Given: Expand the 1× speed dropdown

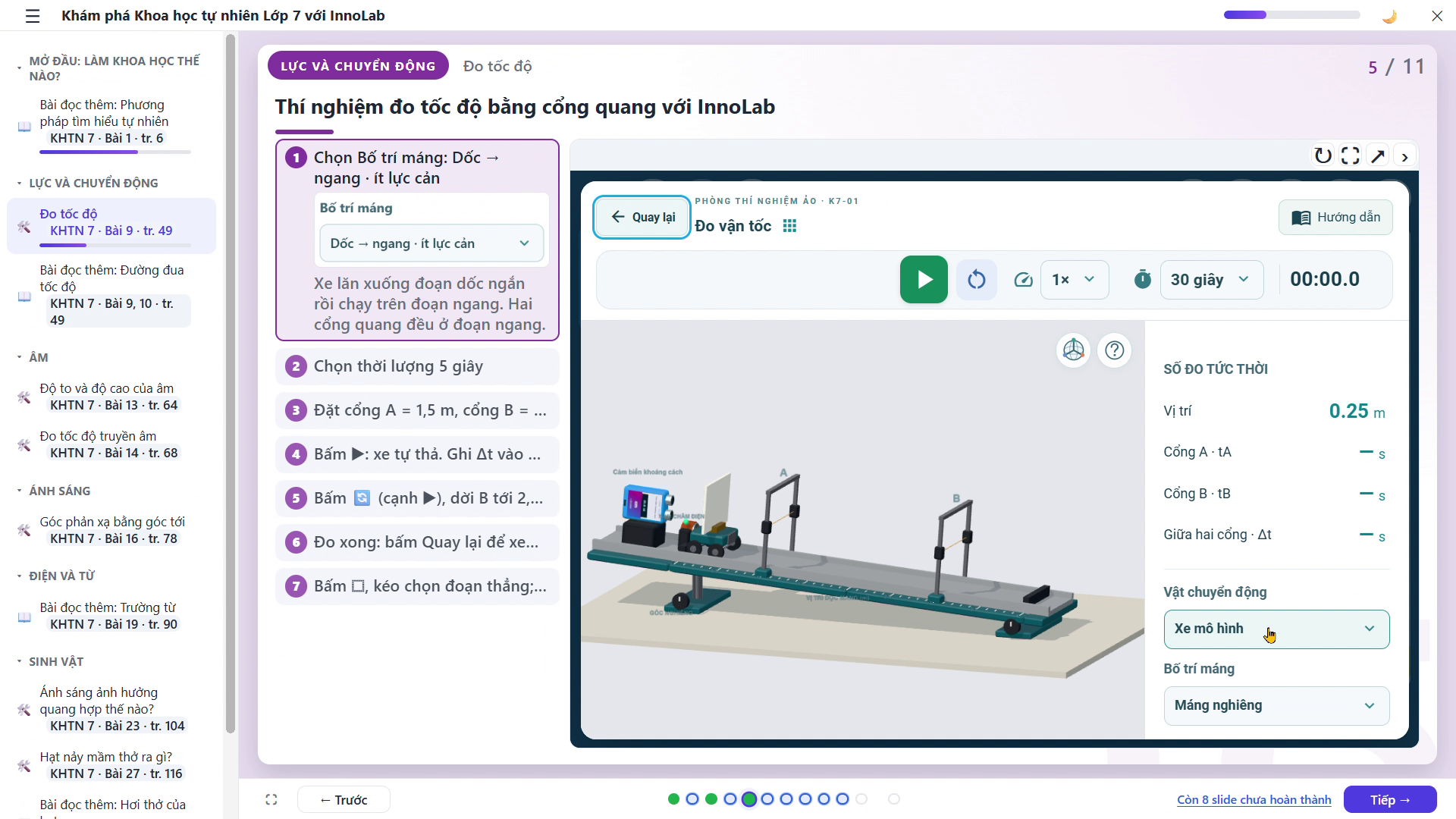Looking at the screenshot, I should pos(1075,279).
